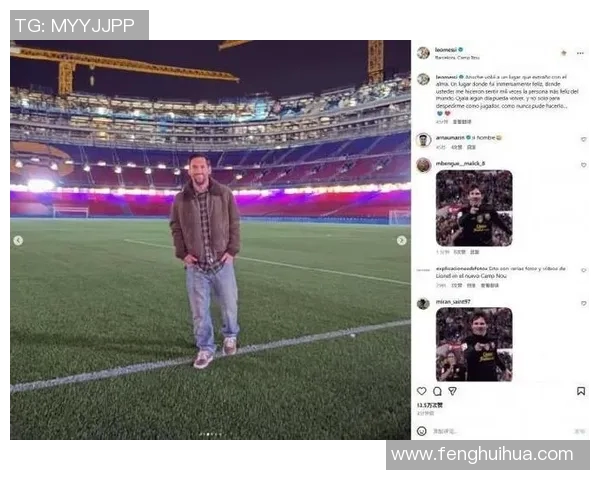Viewport: 600px width, 480px height.
Task: Save post with the bookmark icon
Action: (581, 391)
